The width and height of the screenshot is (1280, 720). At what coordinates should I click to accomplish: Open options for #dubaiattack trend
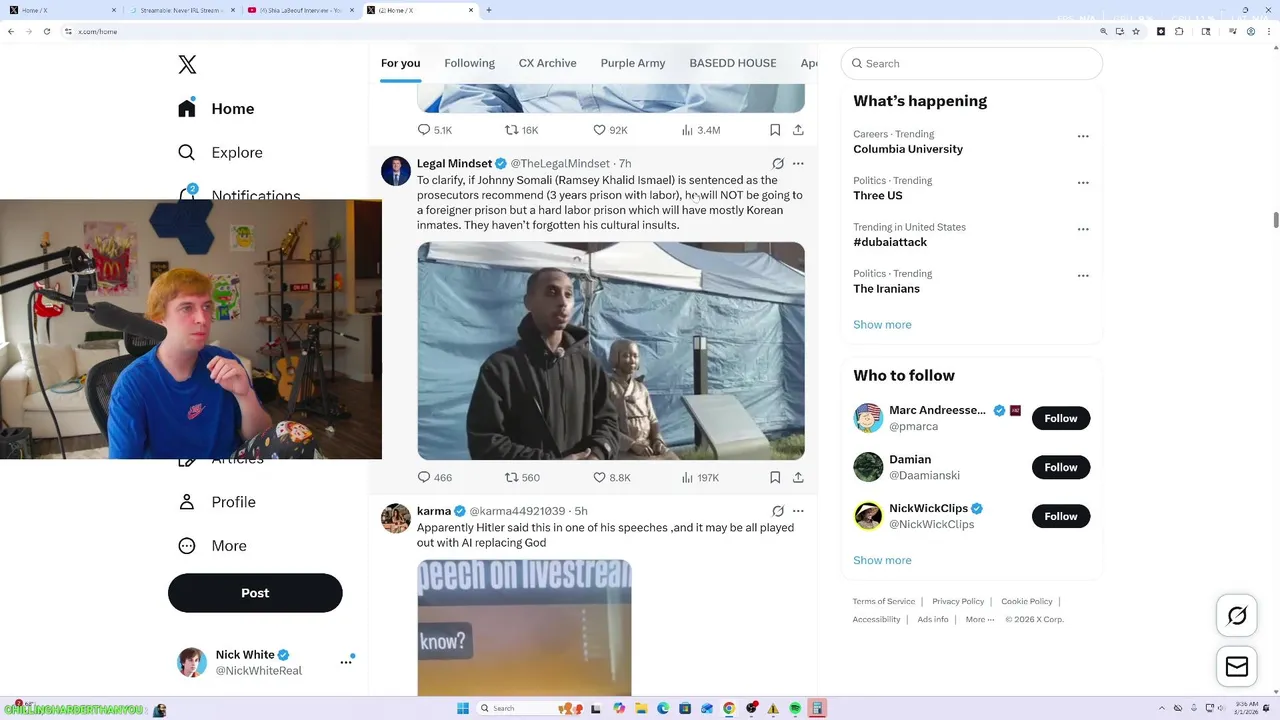[1083, 229]
